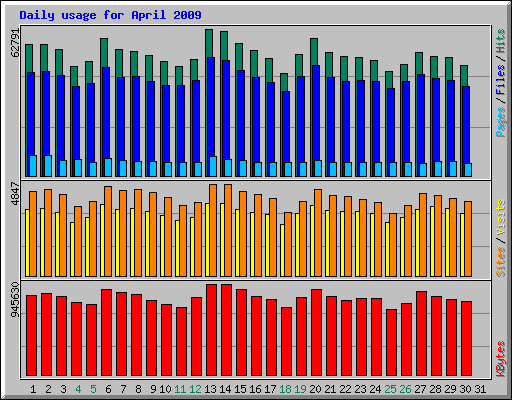This screenshot has height=400, width=512.
Task: Click day label 6 on the x-axis
Action: pyautogui.click(x=108, y=389)
